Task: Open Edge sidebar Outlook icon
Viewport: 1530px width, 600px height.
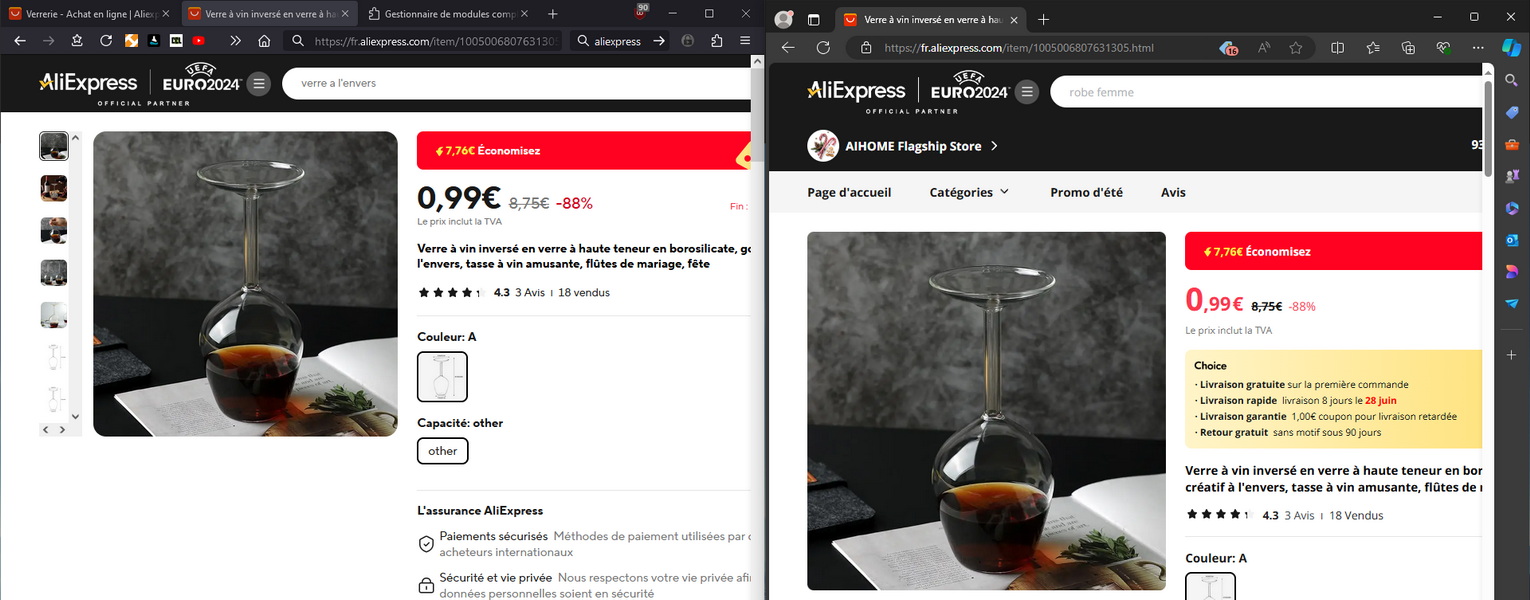Action: point(1512,240)
